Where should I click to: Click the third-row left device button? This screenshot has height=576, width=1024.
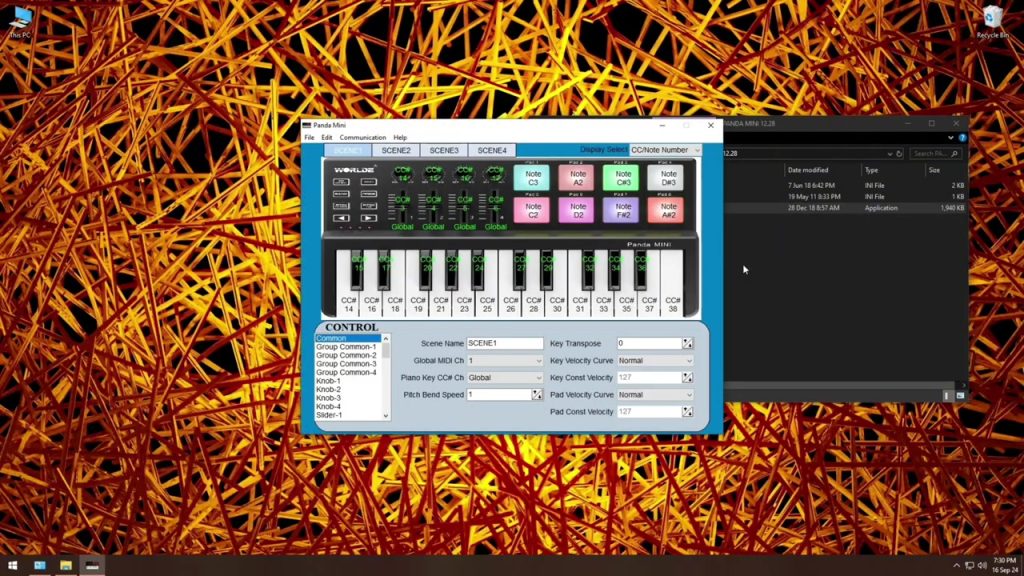tap(341, 206)
